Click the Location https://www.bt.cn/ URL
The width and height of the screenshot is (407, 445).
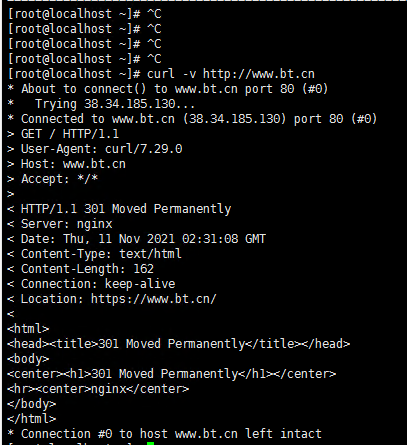(x=153, y=299)
